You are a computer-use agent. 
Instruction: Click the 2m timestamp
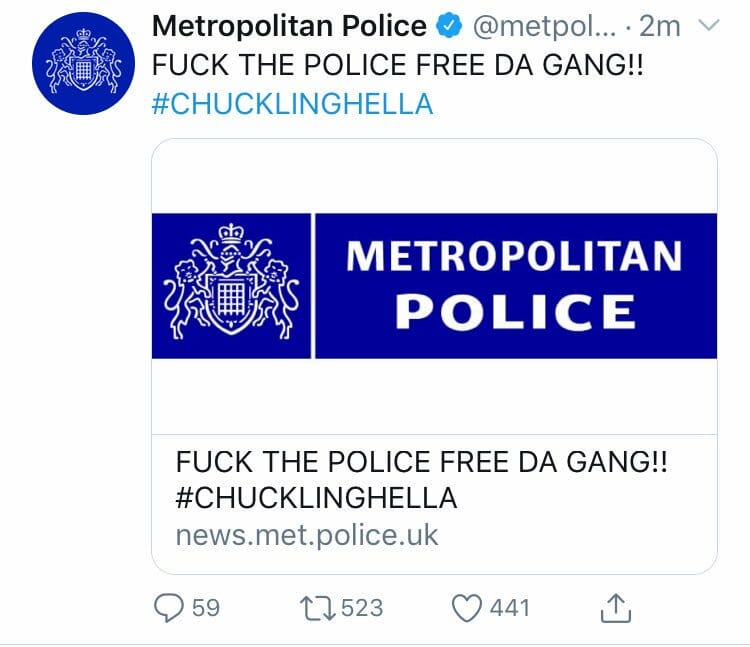point(660,27)
